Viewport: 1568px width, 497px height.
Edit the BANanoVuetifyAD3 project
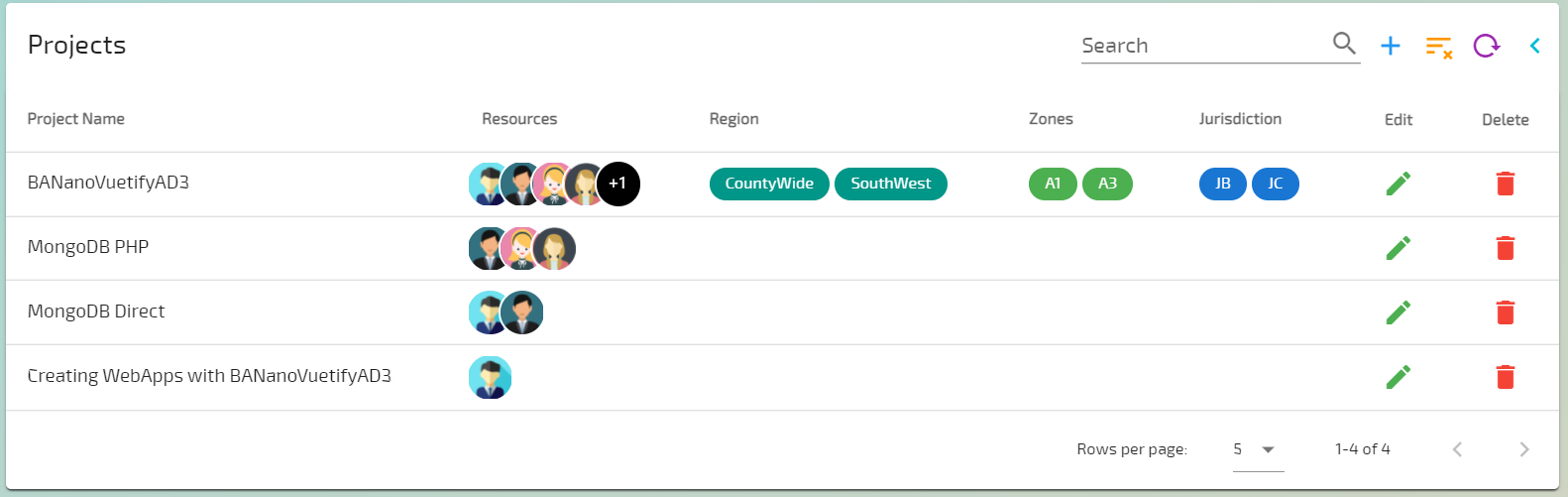(1399, 184)
